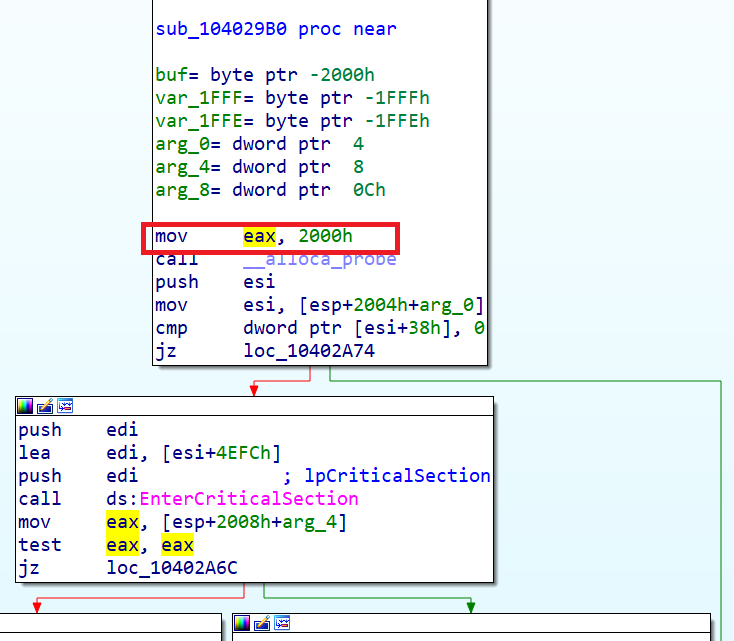The width and height of the screenshot is (734, 641).
Task: Follow jump target loc_10402A74
Action: tap(309, 351)
